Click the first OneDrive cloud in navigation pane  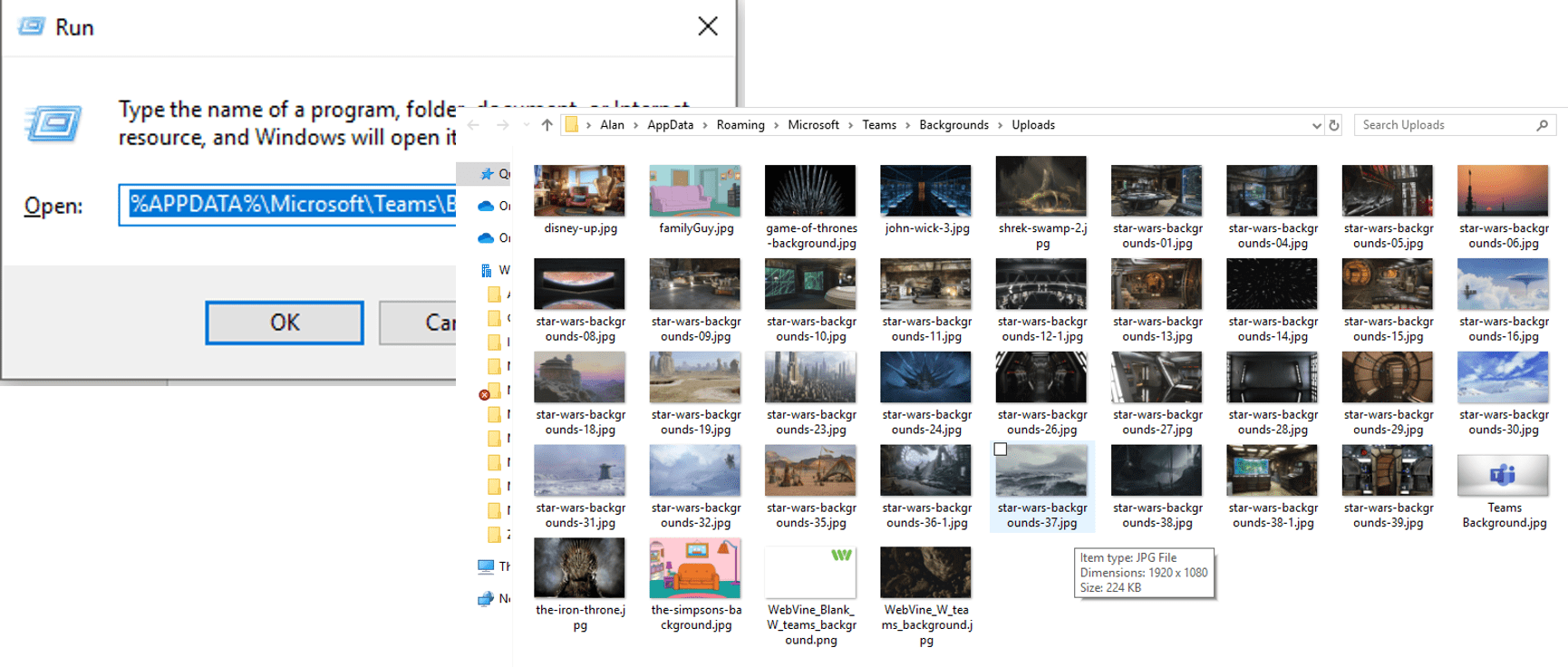486,206
